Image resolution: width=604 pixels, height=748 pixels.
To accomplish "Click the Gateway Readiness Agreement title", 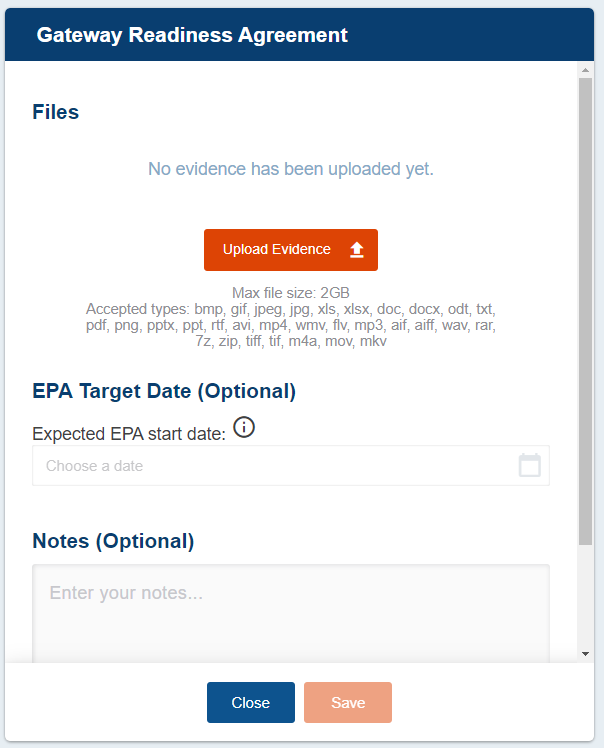I will coord(192,35).
